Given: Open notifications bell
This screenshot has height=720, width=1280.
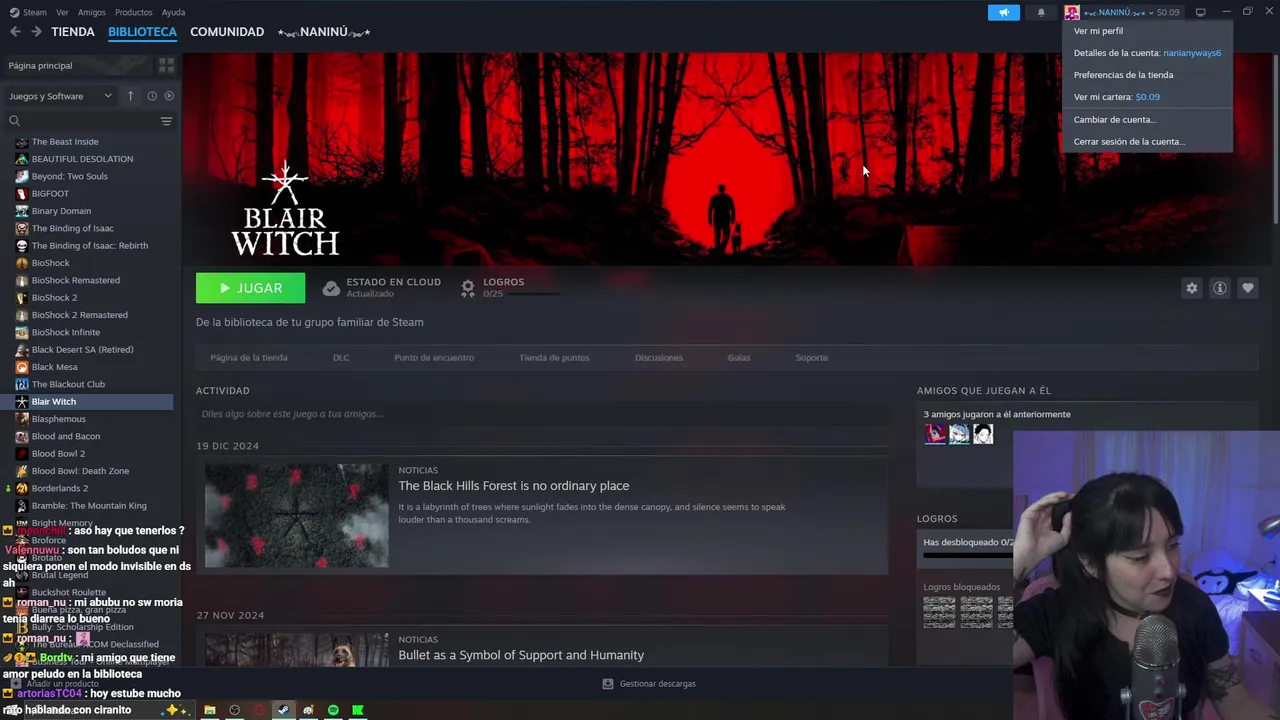Looking at the screenshot, I should (x=1041, y=12).
